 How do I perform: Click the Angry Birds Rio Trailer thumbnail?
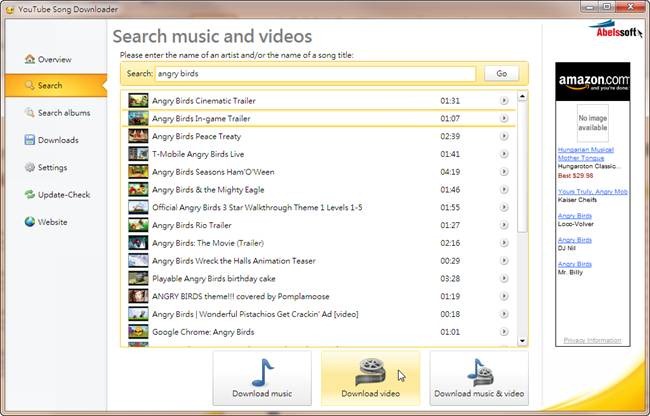138,225
